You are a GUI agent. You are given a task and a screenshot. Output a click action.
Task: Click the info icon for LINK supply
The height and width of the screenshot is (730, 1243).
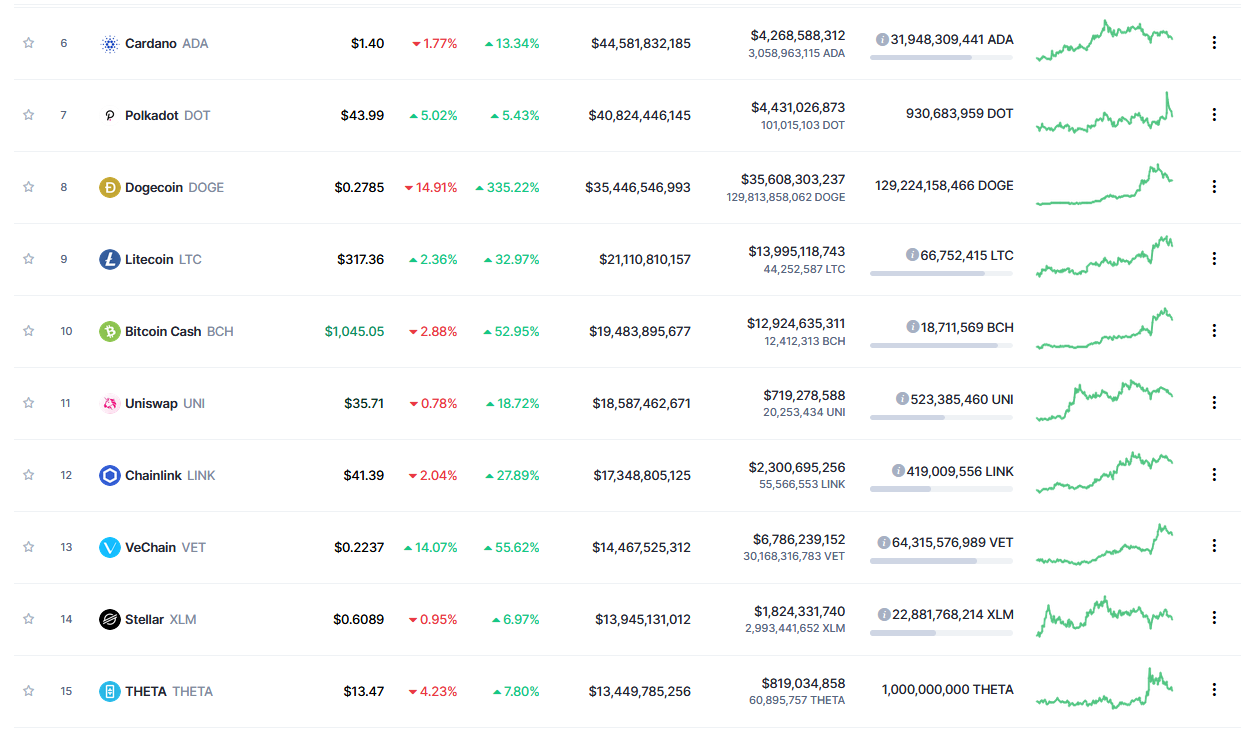click(898, 471)
